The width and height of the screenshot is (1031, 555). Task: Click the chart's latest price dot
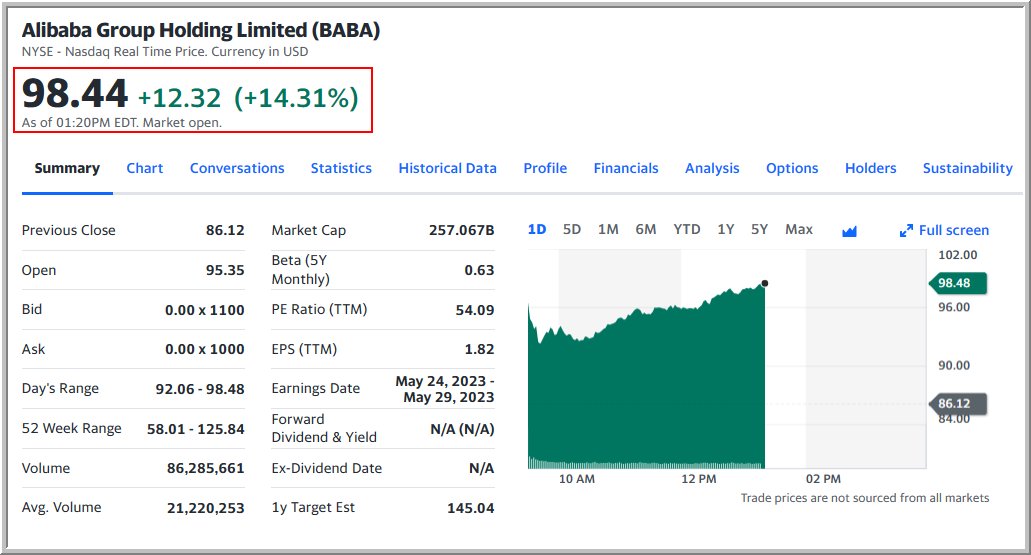click(x=765, y=283)
